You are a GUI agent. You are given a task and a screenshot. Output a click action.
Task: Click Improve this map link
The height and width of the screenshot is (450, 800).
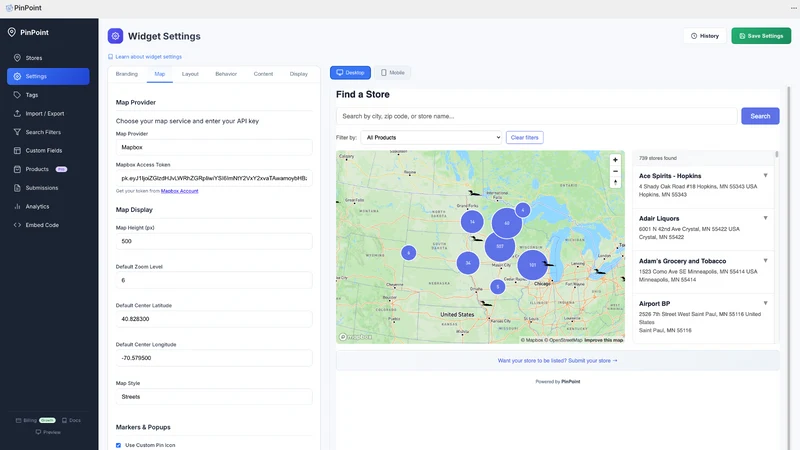pos(604,340)
